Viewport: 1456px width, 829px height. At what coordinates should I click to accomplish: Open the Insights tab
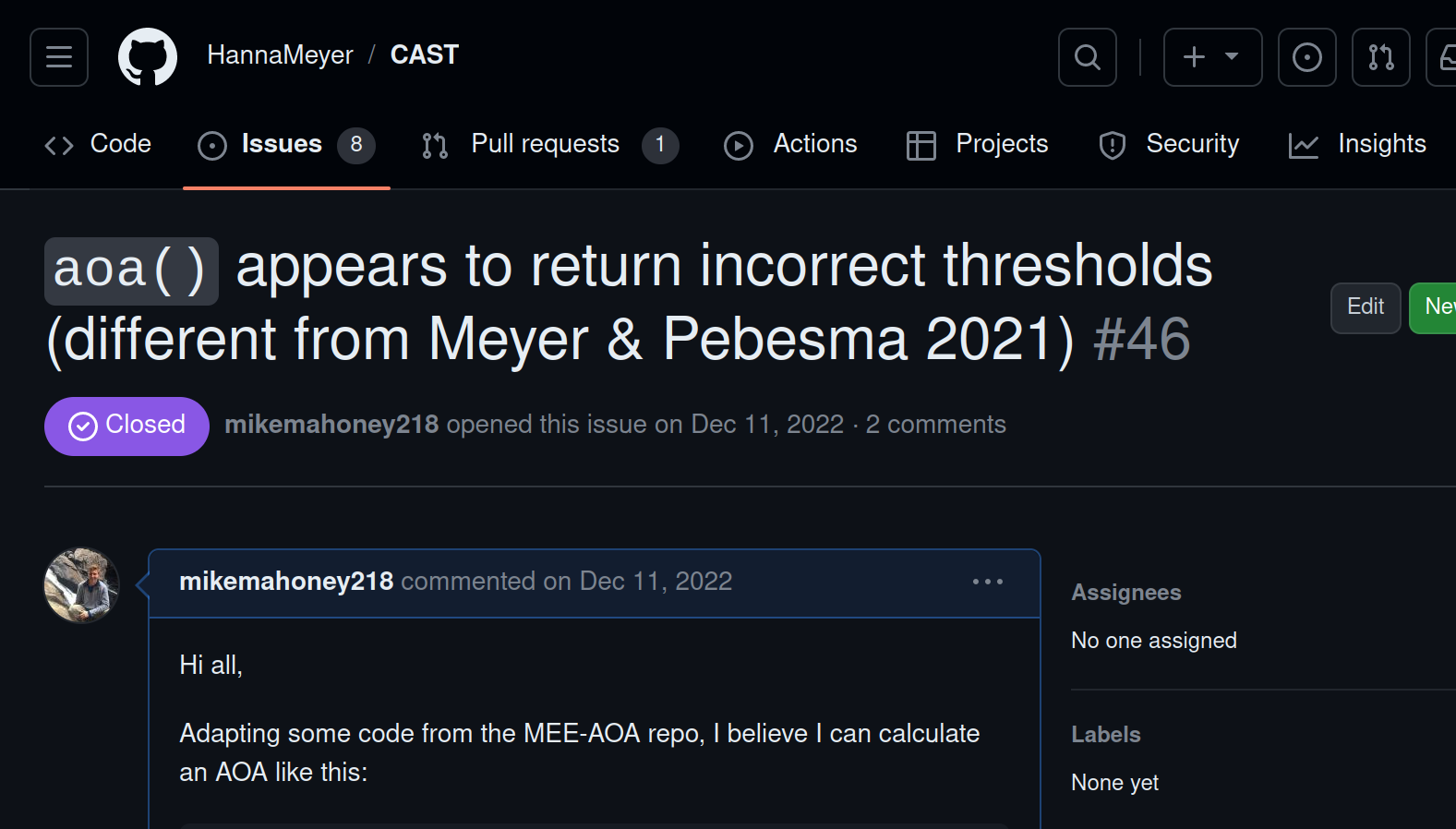point(1357,145)
